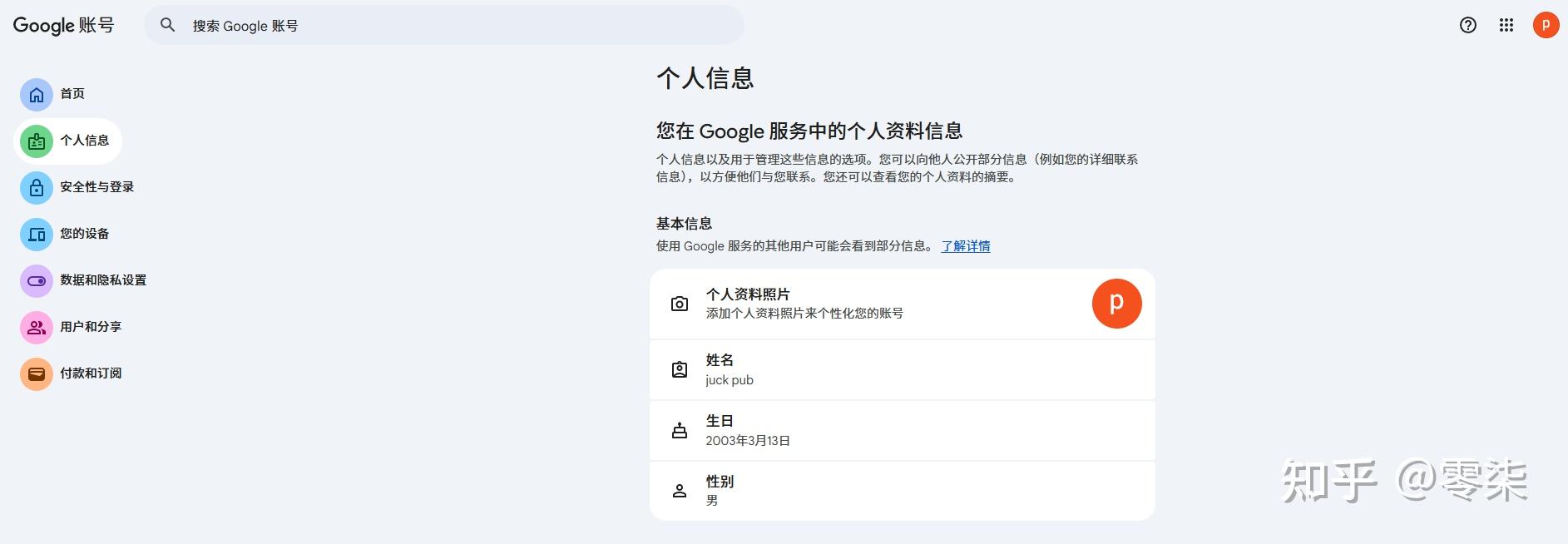1568x544 pixels.
Task: Click the large orange profile photo thumbnail
Action: tap(1116, 304)
